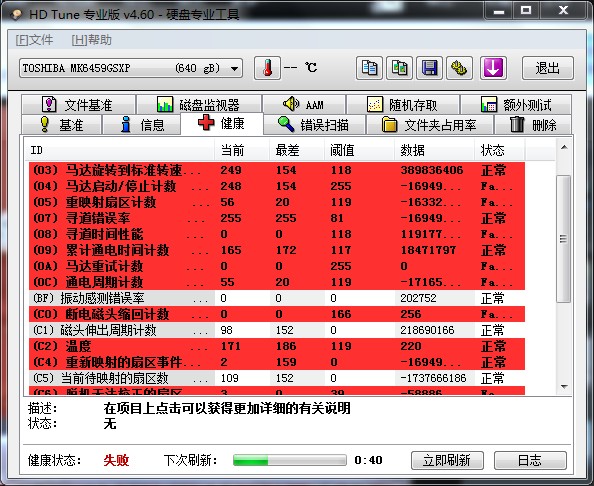Select row (07) 寻道错误率

[277, 218]
